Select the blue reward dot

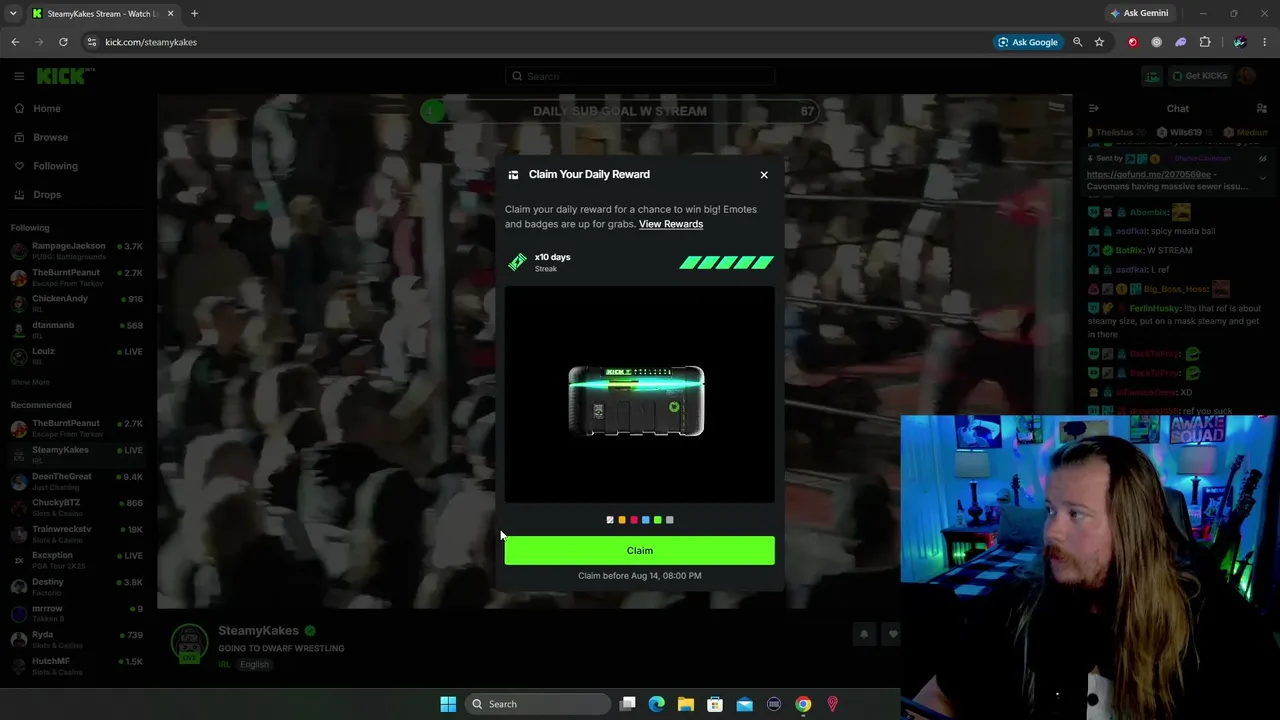pos(646,520)
